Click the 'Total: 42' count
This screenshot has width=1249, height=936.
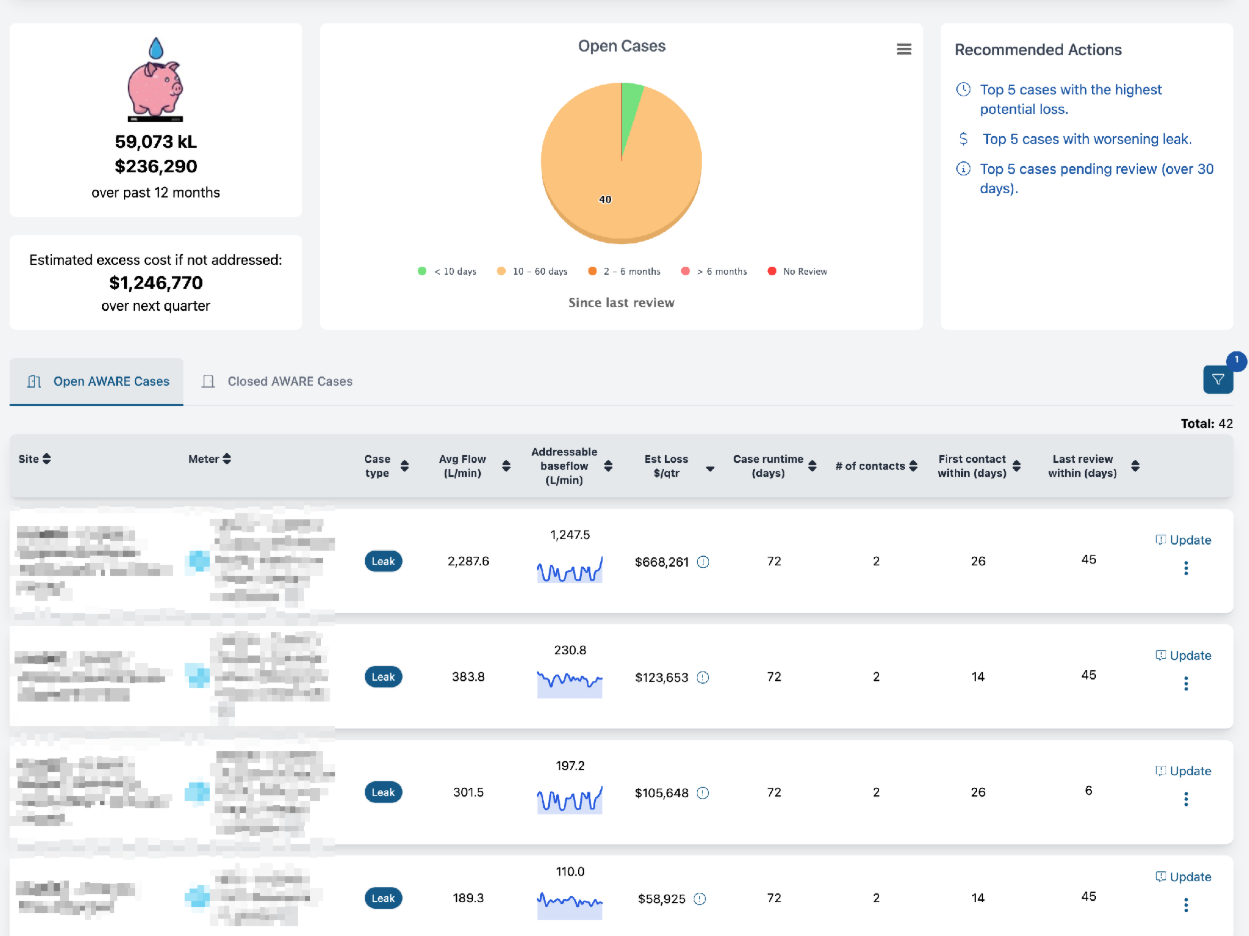(1206, 424)
